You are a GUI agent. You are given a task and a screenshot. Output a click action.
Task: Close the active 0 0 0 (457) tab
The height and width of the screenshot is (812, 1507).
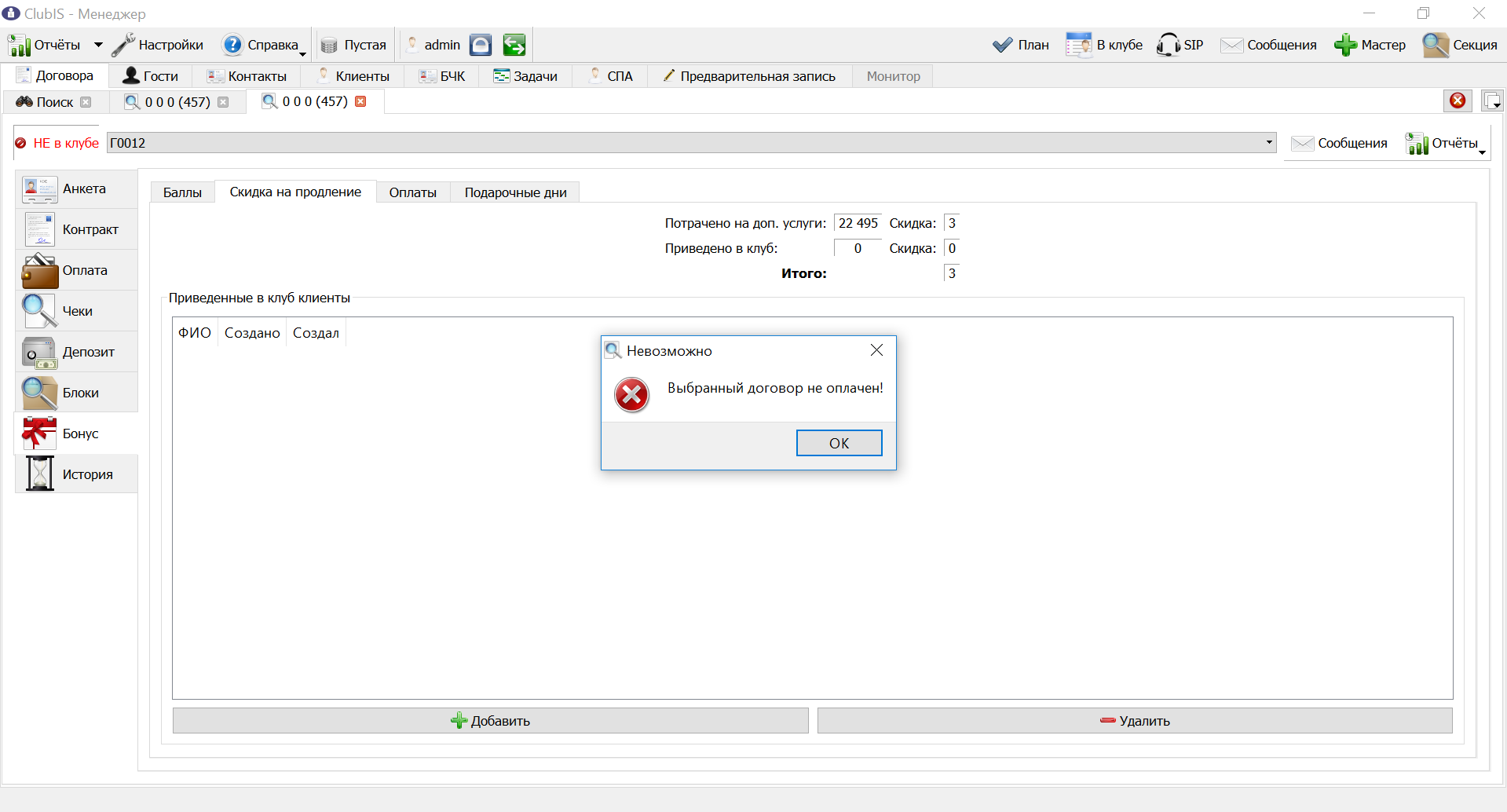[x=361, y=101]
